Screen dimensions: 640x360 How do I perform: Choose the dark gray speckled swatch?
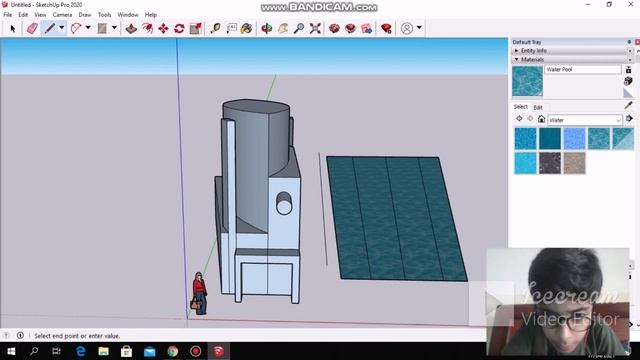coord(550,163)
